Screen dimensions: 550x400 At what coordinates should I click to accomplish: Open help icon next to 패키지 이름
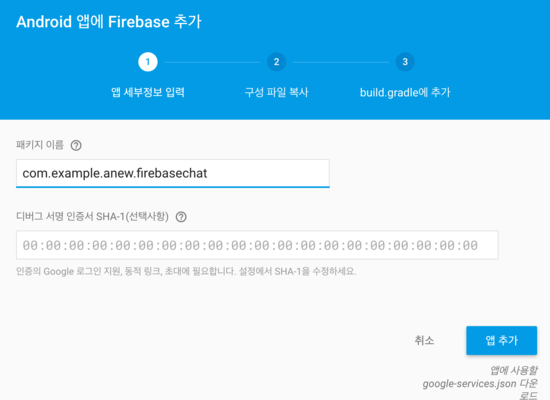point(76,145)
